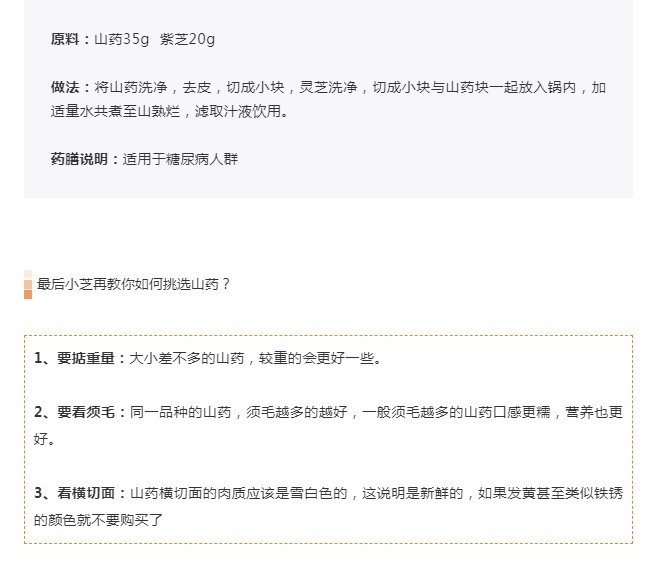Viewport: 653px width, 576px height.
Task: Click the text 滤取汁液饮用
Action: [238, 112]
